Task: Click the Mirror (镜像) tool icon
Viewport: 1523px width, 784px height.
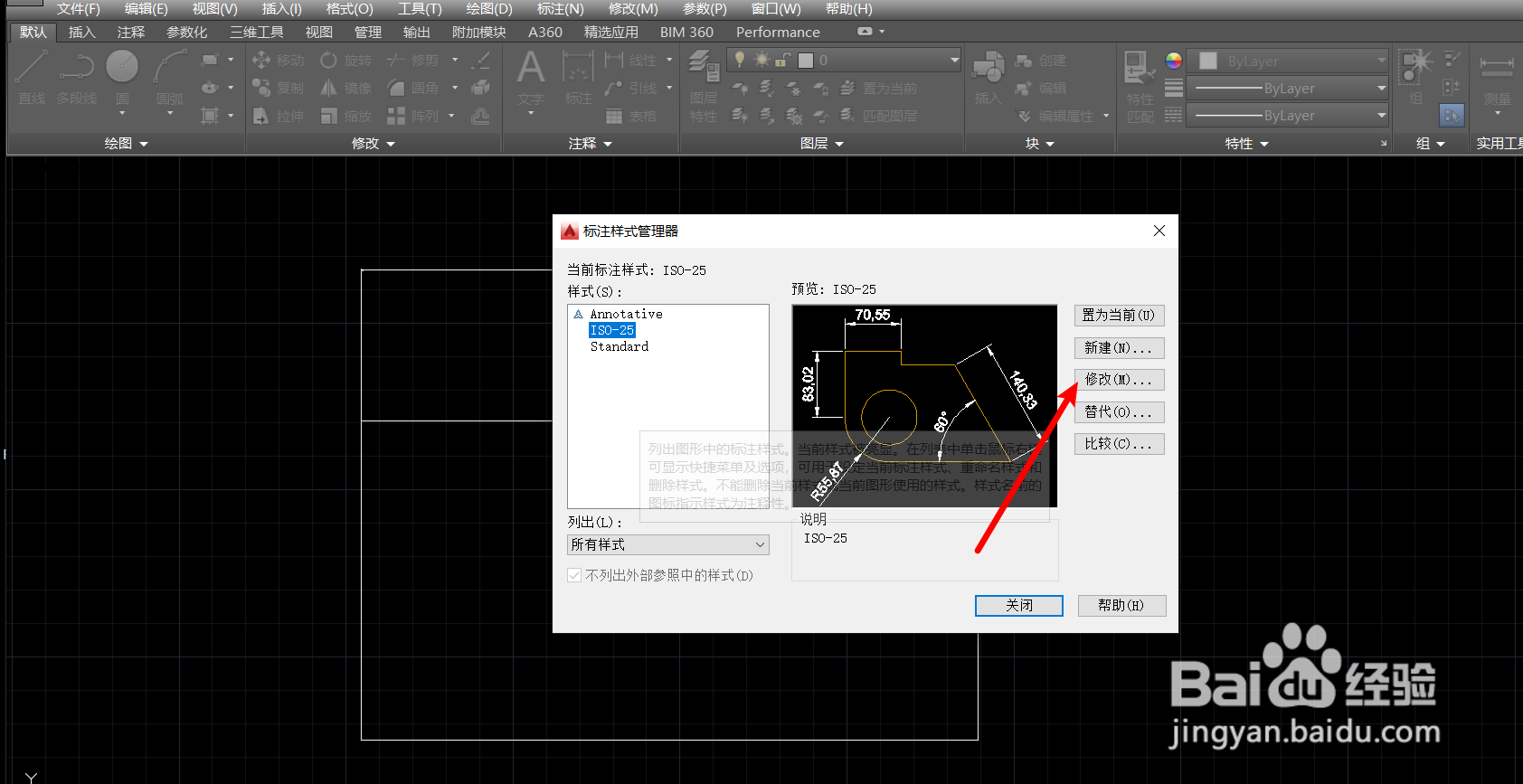Action: 329,88
